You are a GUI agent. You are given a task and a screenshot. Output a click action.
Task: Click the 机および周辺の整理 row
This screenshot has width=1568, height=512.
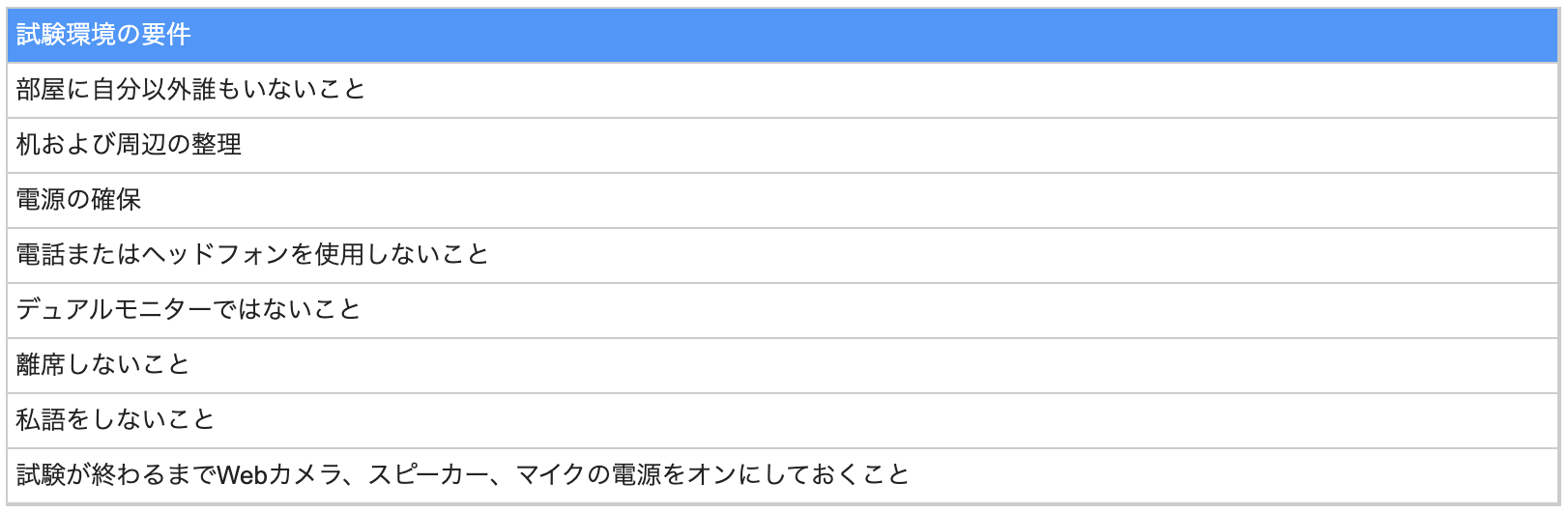[129, 145]
